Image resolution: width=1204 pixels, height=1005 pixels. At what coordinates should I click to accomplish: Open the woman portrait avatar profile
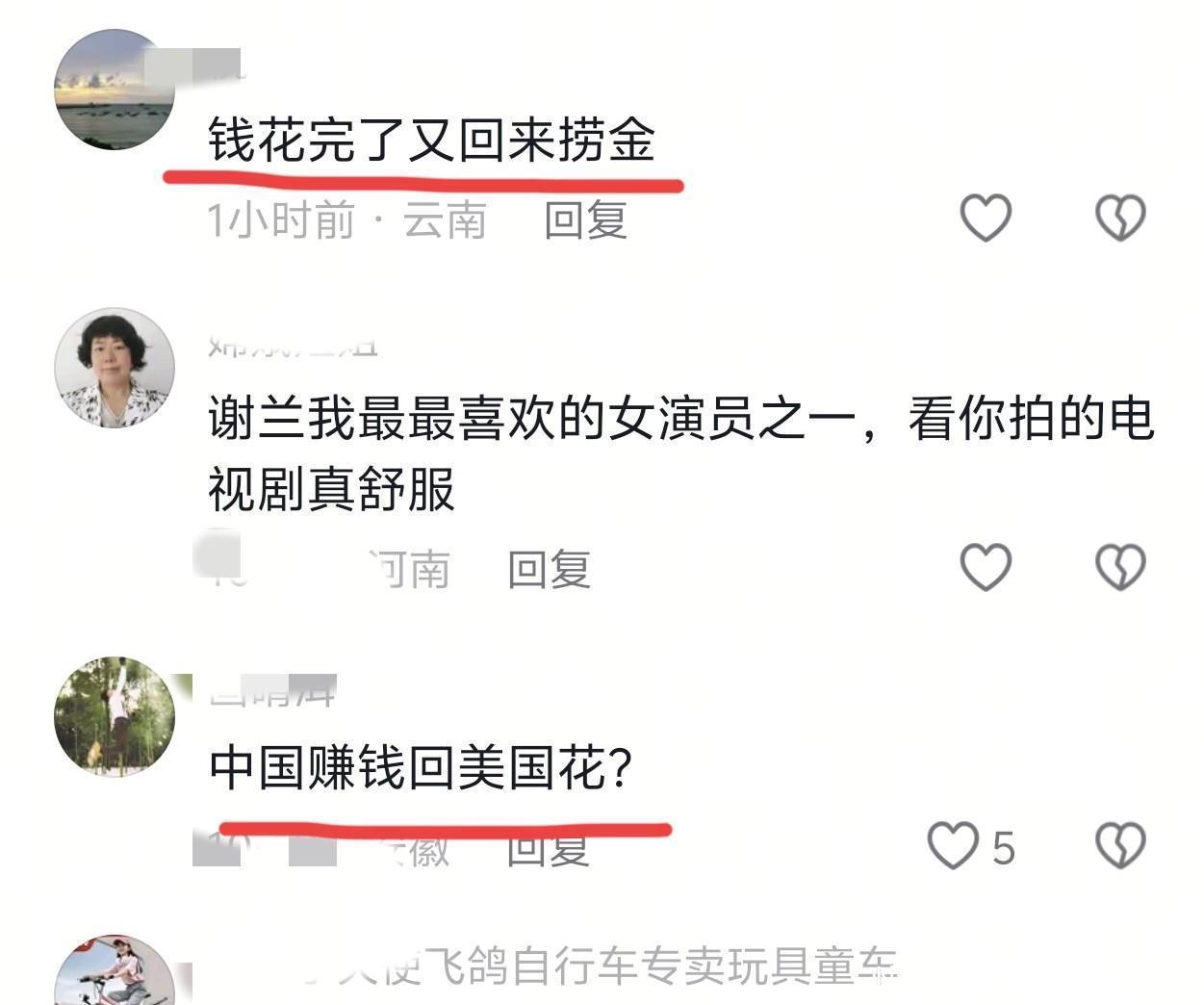(114, 368)
